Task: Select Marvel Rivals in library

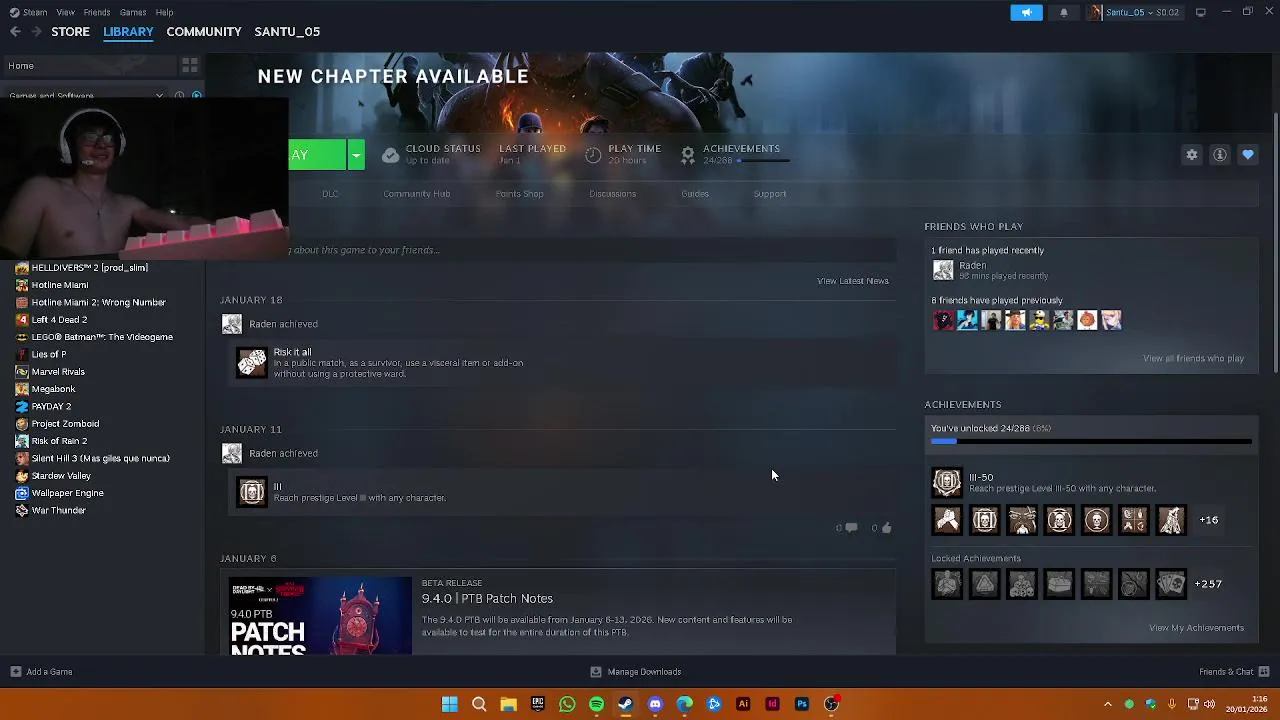Action: tap(58, 372)
